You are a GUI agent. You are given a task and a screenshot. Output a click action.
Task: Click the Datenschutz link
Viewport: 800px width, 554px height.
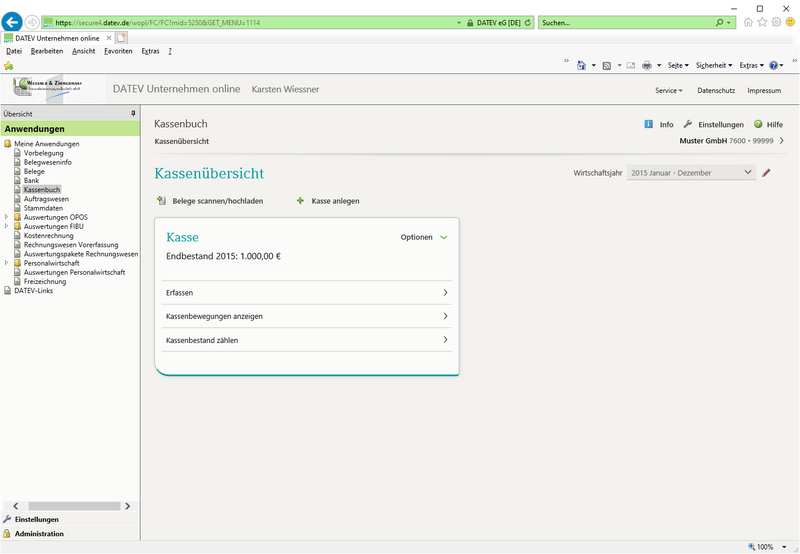point(716,90)
